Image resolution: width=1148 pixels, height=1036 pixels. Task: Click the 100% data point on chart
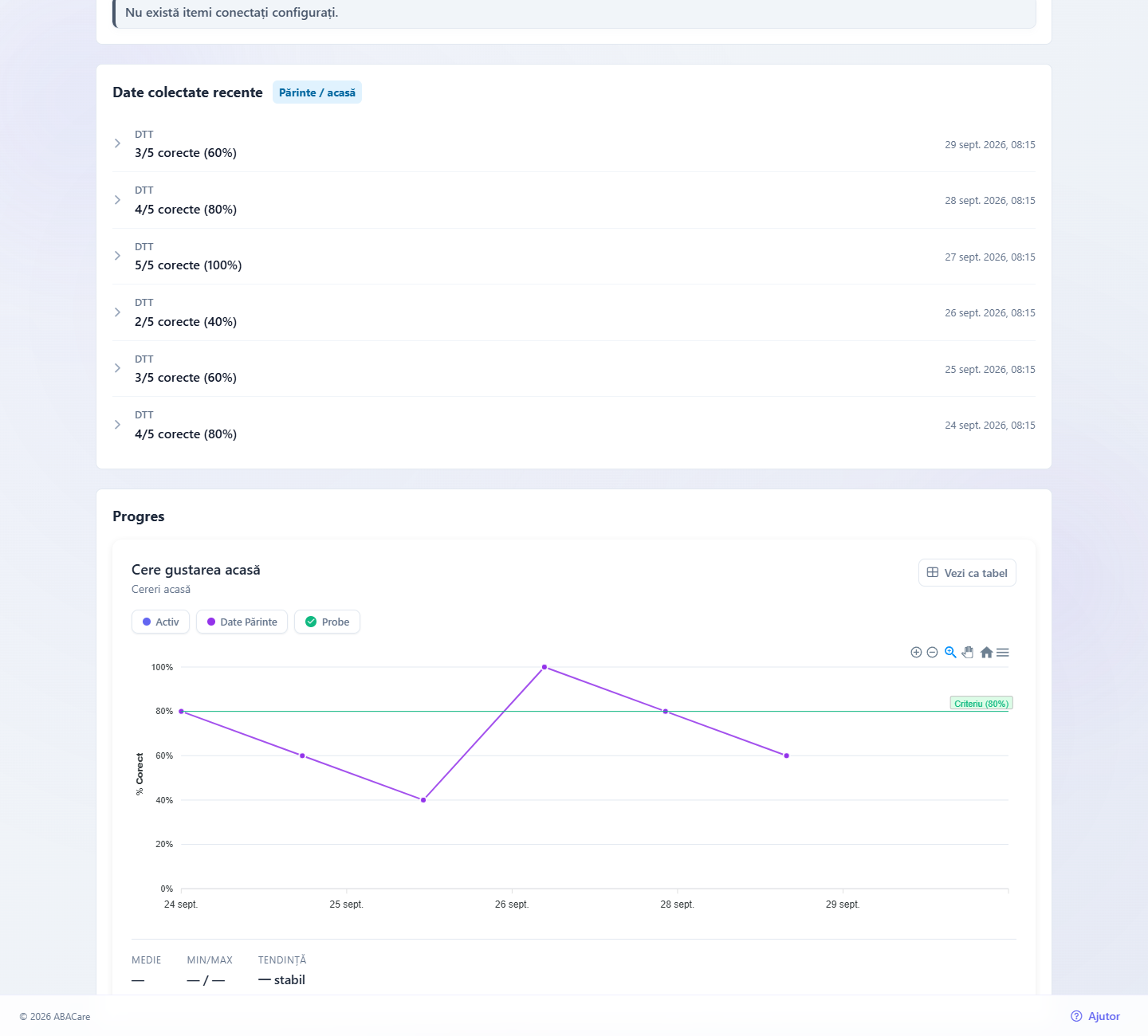(545, 667)
